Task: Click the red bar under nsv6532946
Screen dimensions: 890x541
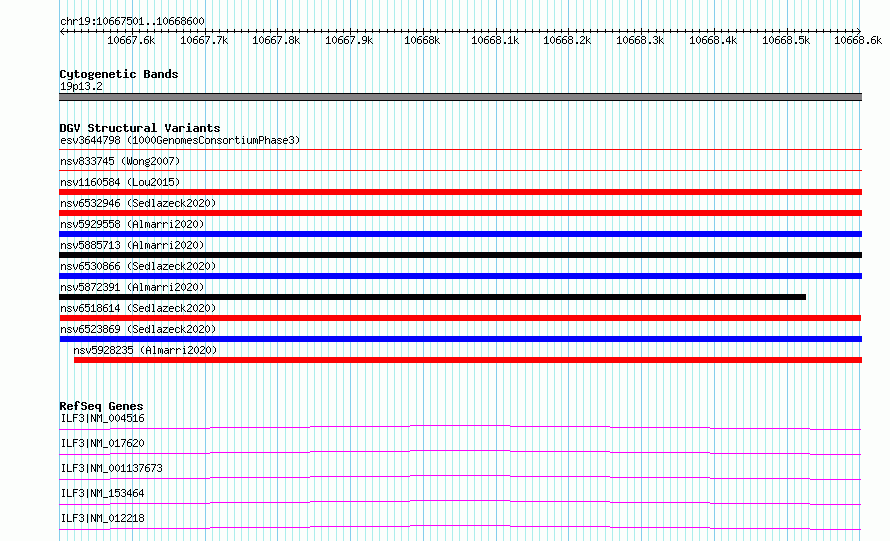Action: coord(460,213)
